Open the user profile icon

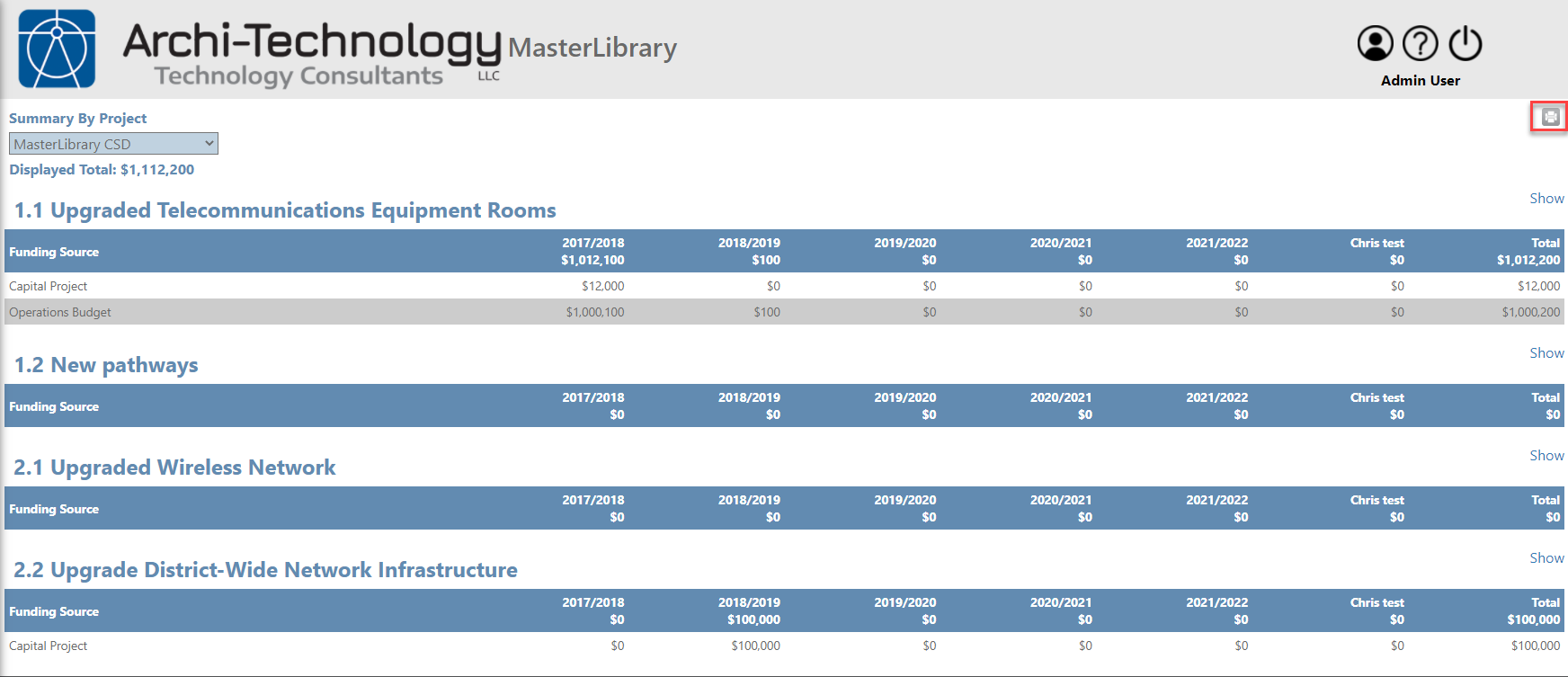pyautogui.click(x=1375, y=43)
